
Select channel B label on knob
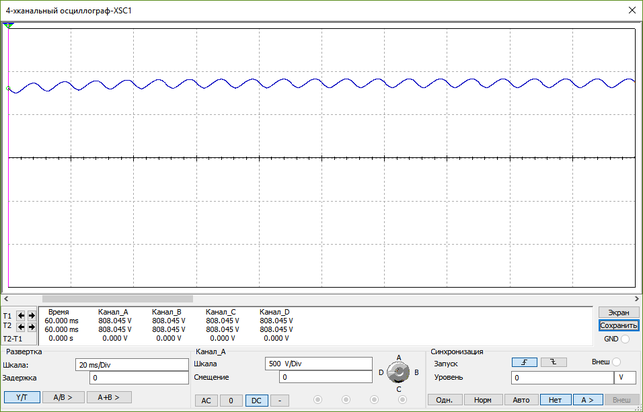tap(417, 372)
